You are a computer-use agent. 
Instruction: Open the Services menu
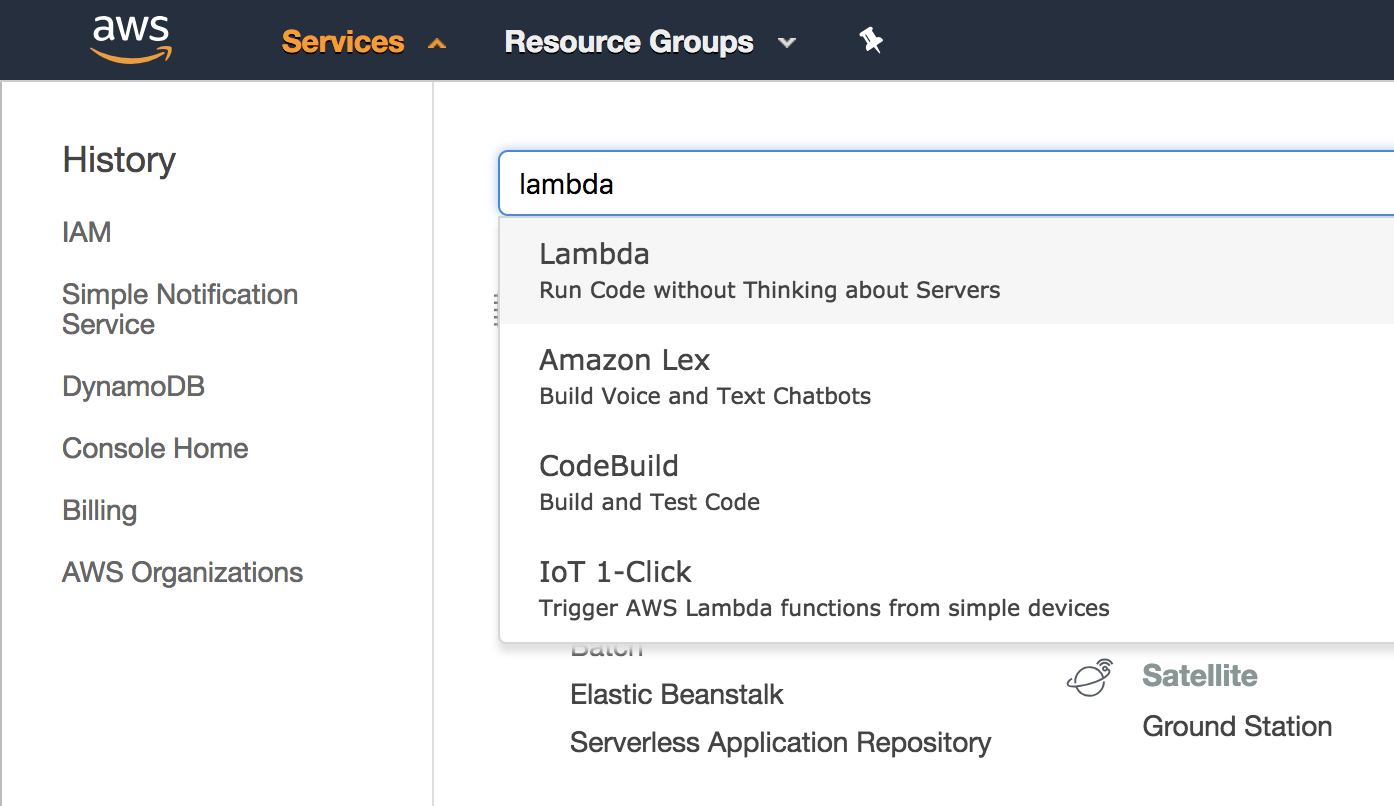click(343, 42)
